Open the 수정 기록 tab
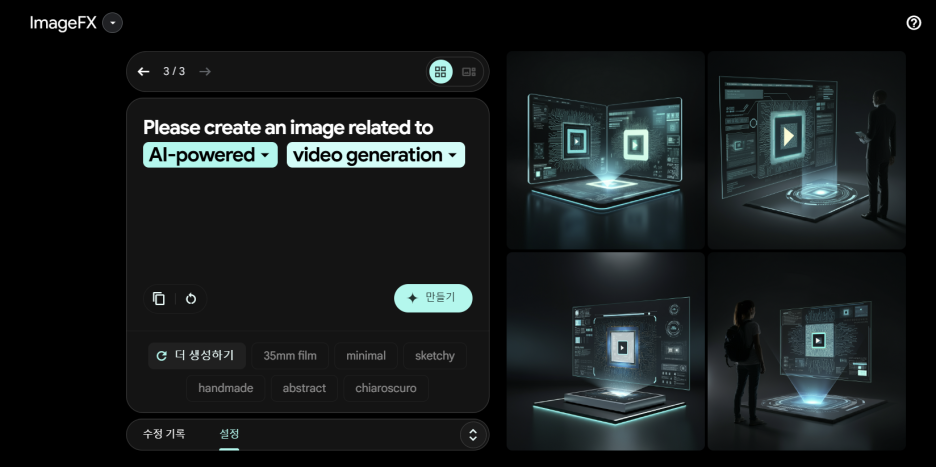 click(x=163, y=434)
